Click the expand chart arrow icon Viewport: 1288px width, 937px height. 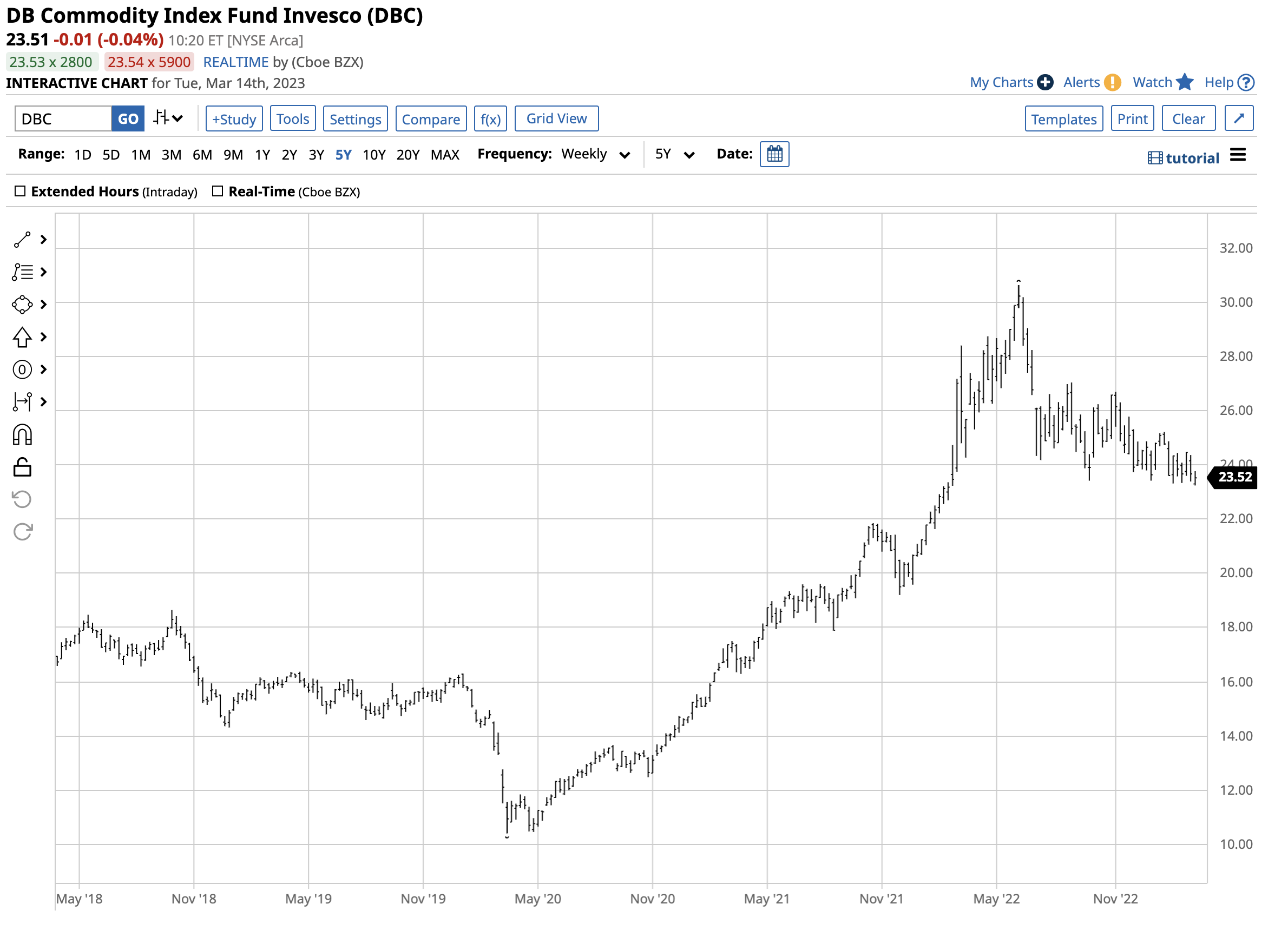[x=1239, y=118]
